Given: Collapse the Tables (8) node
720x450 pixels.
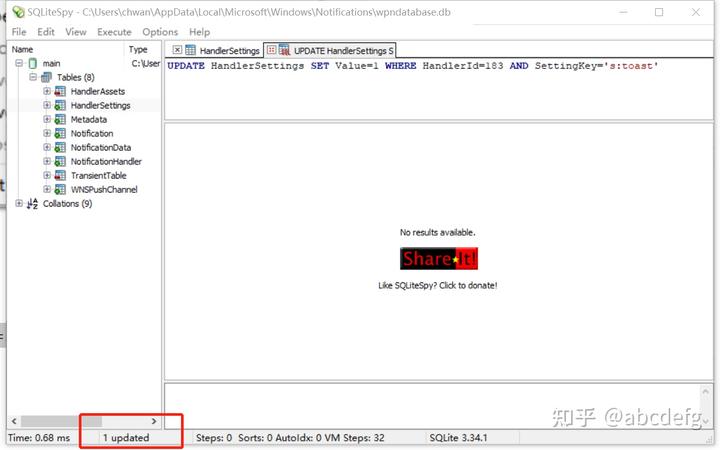Looking at the screenshot, I should click(33, 77).
